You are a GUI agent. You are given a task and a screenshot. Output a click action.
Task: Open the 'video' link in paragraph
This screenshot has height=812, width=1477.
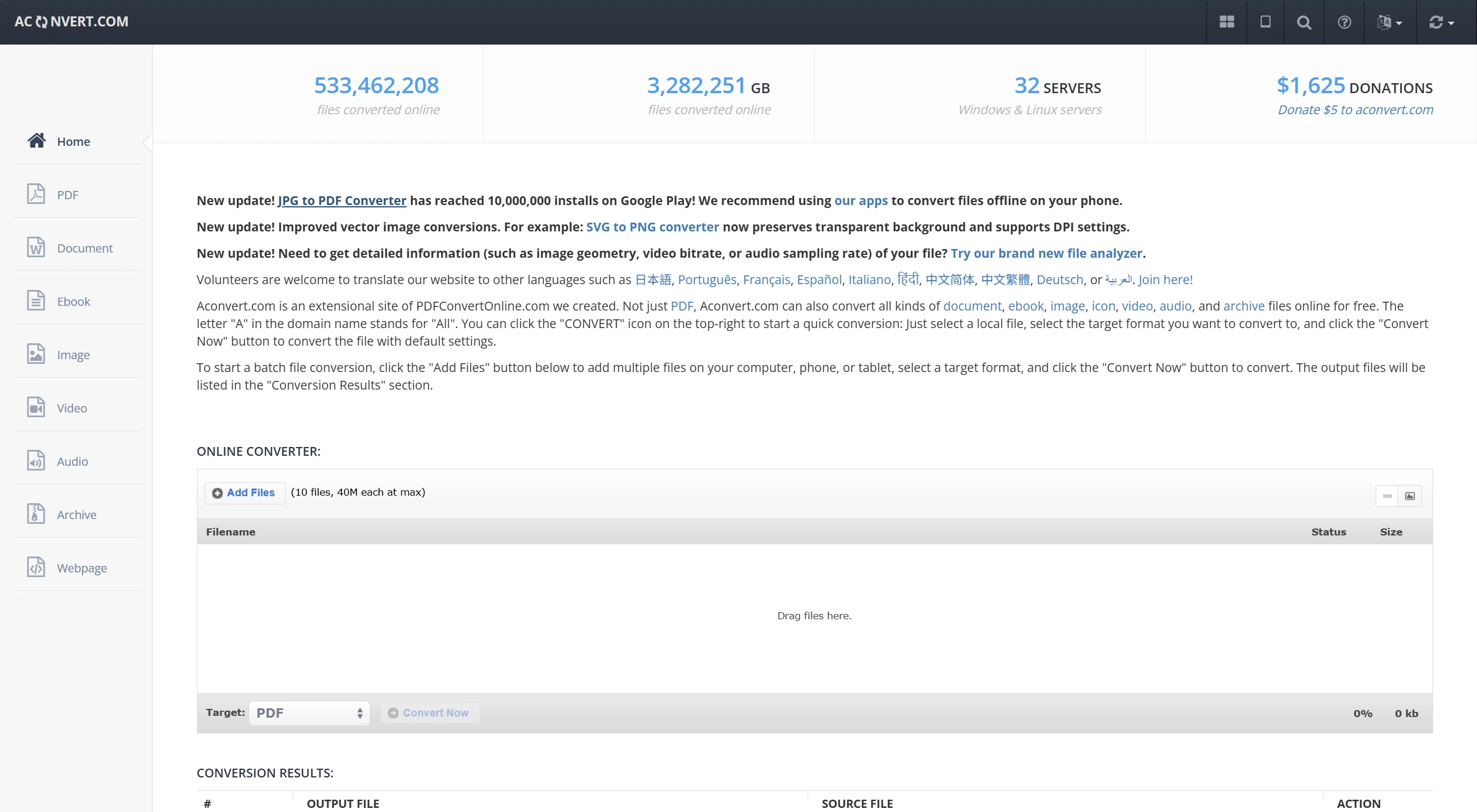[1137, 306]
